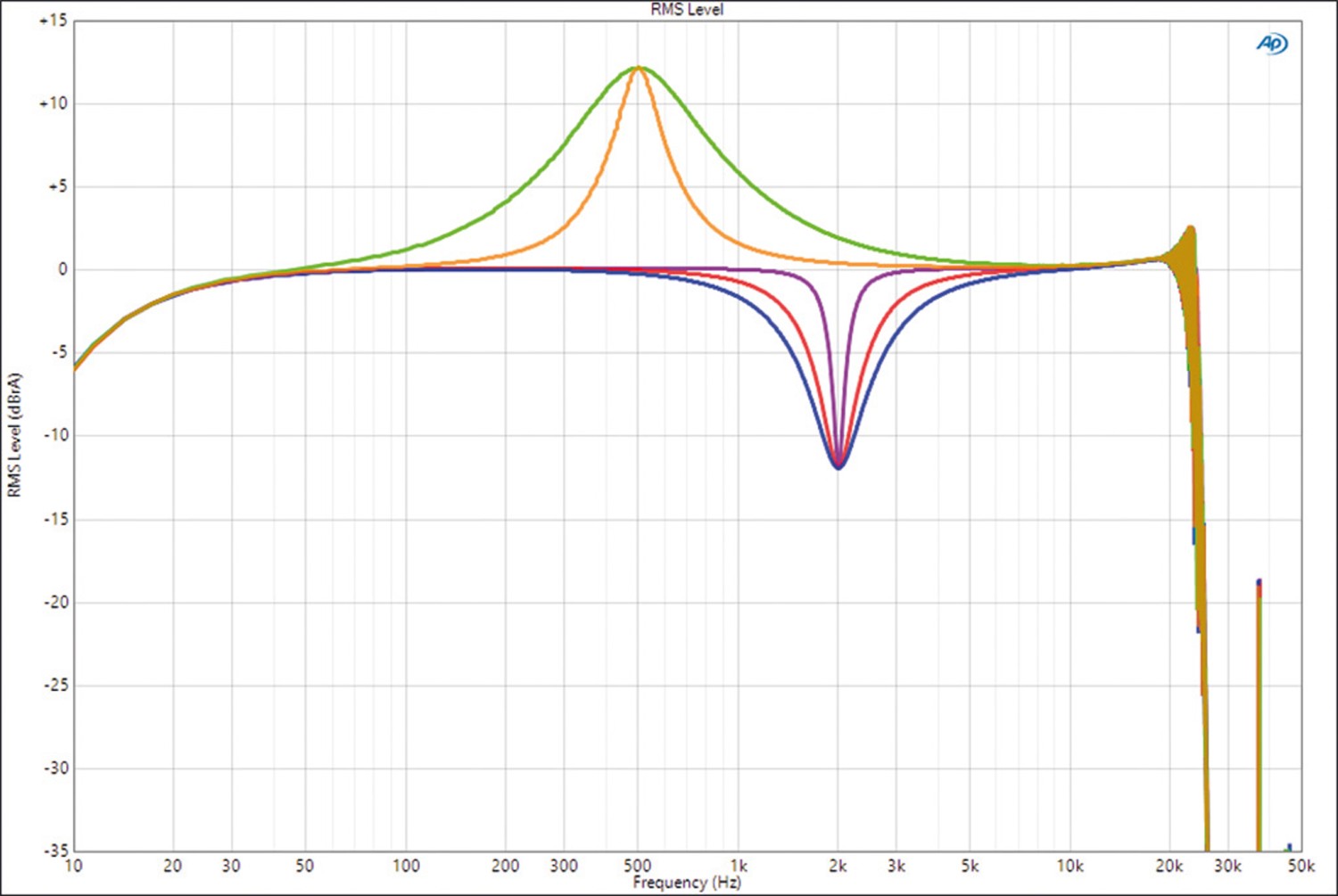Click the +10 tick on the level axis
Screen dimensions: 1338x896
click(53, 103)
